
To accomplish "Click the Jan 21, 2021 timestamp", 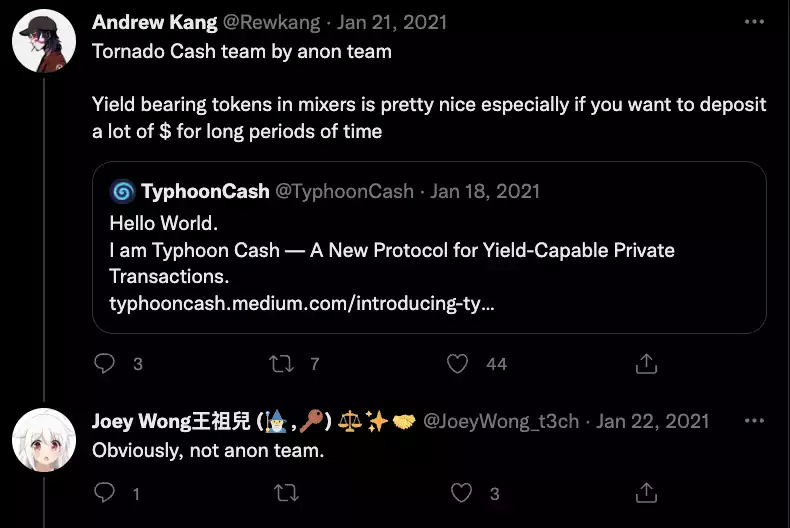I will point(392,22).
